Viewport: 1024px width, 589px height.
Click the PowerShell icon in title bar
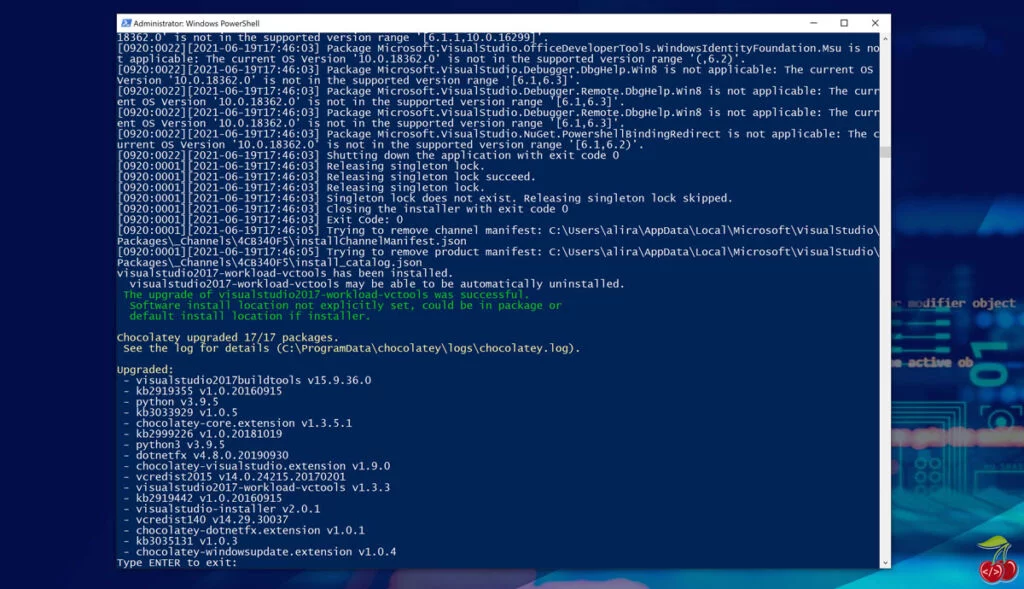126,23
